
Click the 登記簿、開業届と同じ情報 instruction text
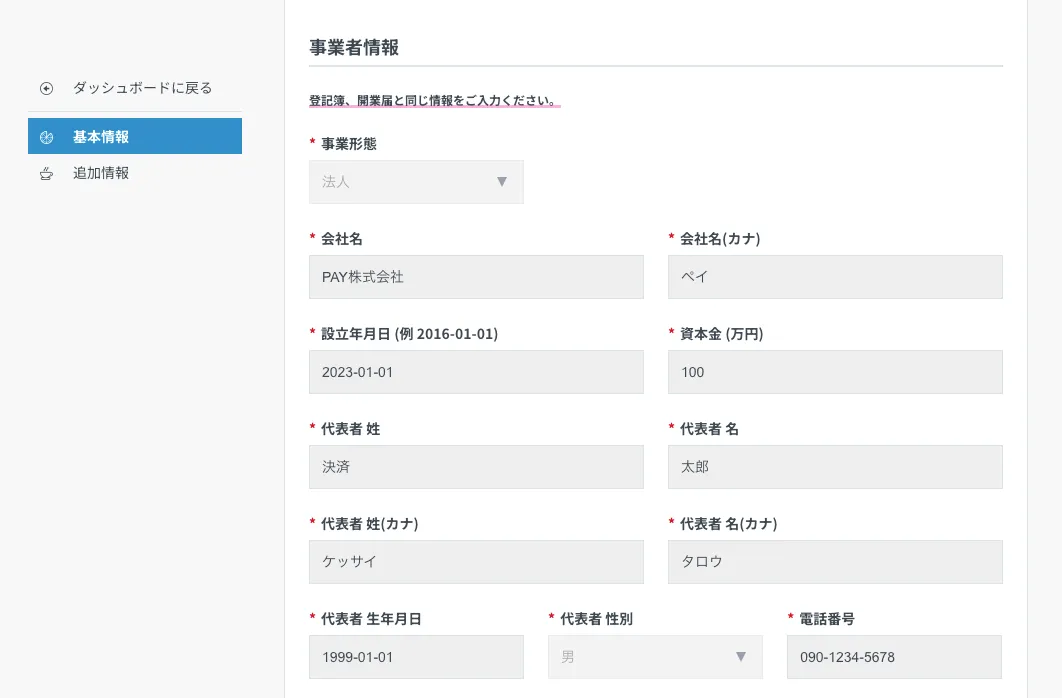coord(433,100)
